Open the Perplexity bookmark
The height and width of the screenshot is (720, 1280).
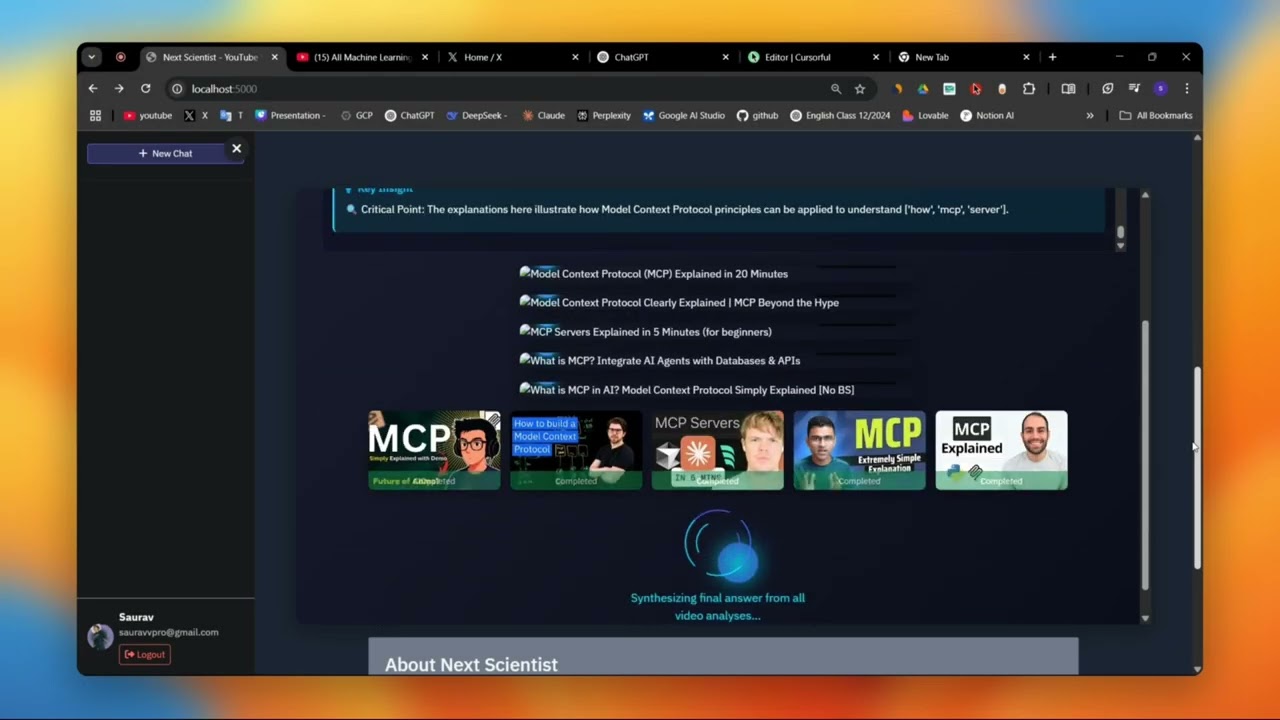[603, 116]
